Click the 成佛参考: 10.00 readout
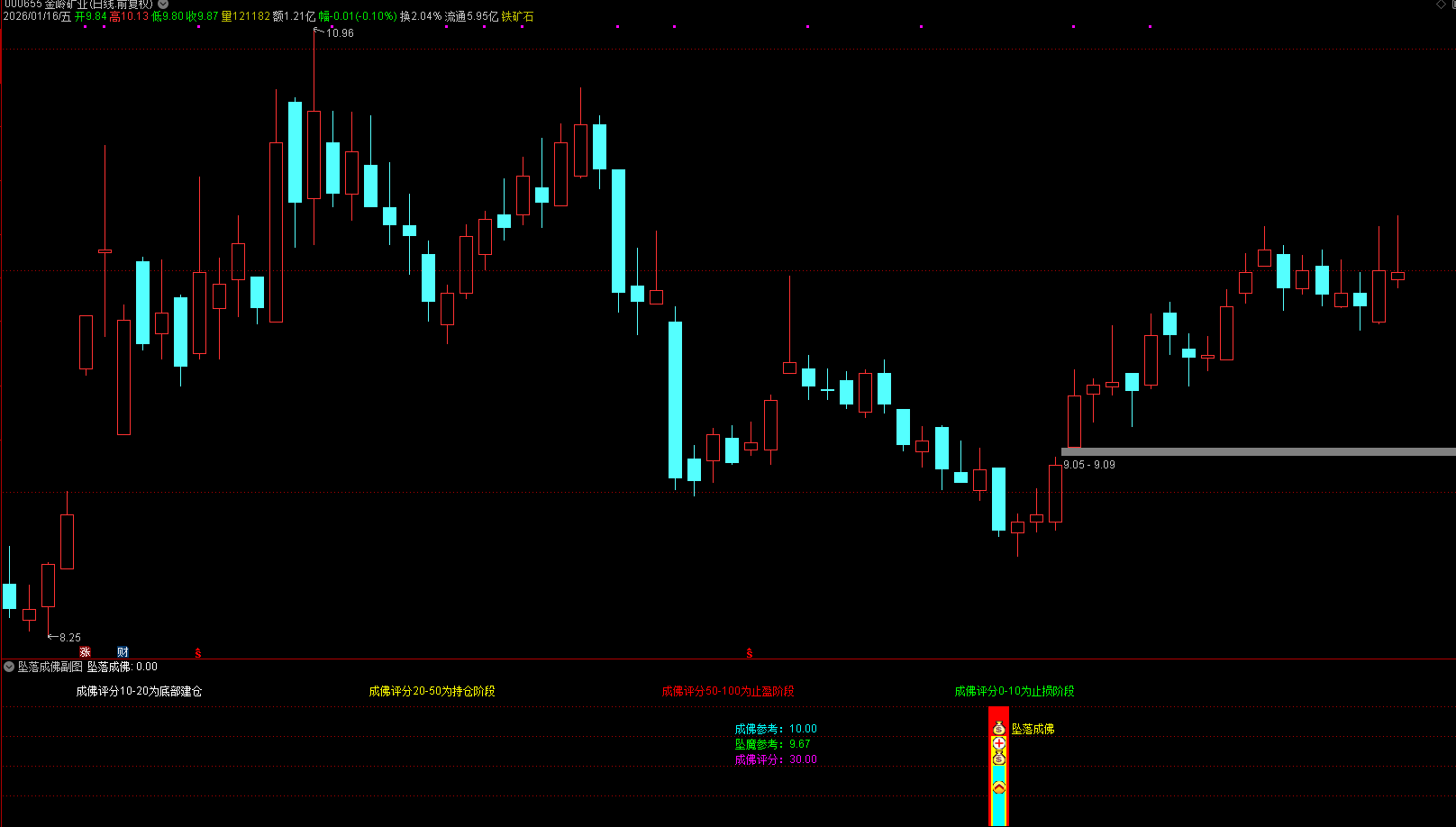1456x827 pixels. coord(776,729)
